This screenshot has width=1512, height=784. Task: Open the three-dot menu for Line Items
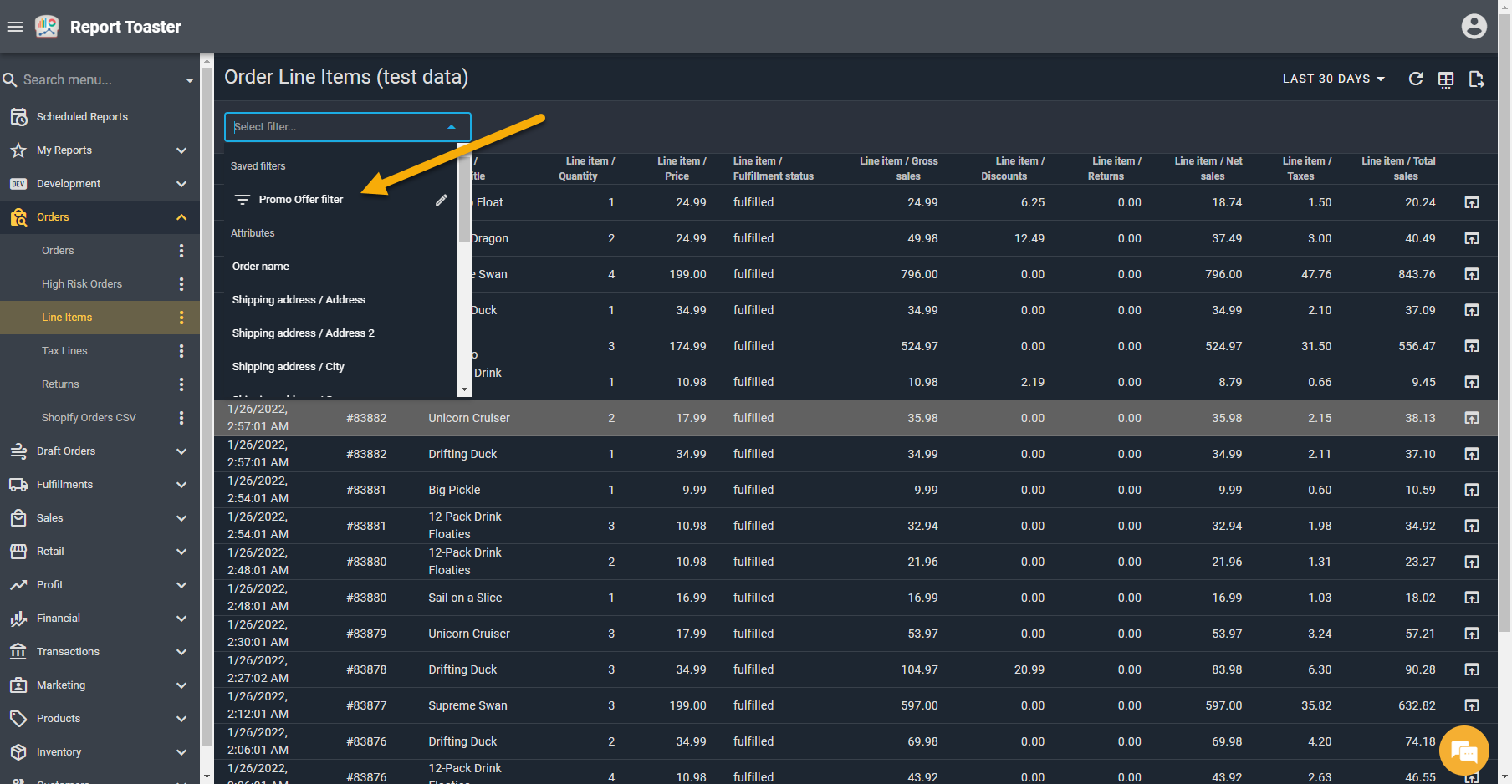181,318
